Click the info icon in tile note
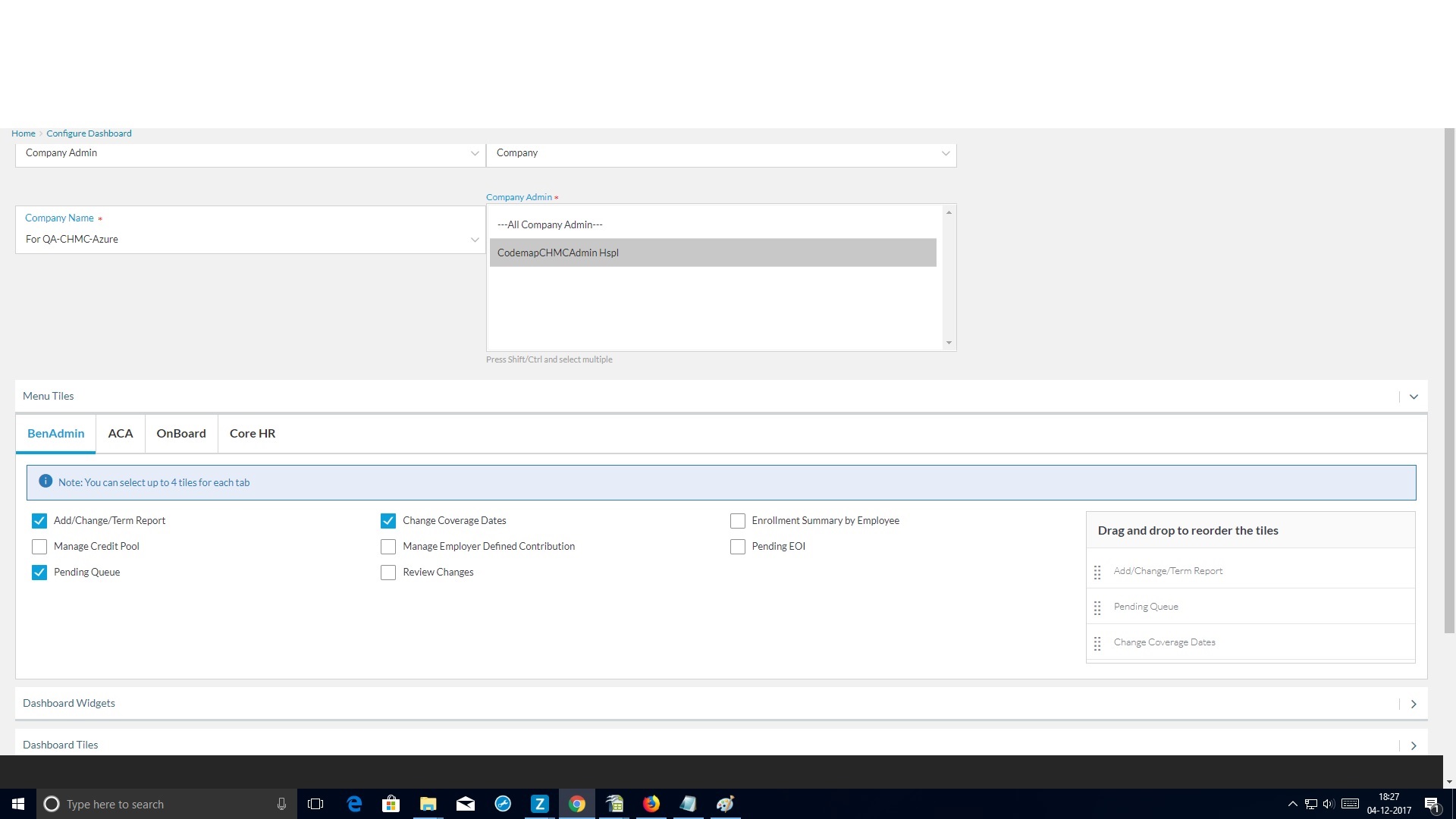The height and width of the screenshot is (819, 1456). tap(45, 482)
